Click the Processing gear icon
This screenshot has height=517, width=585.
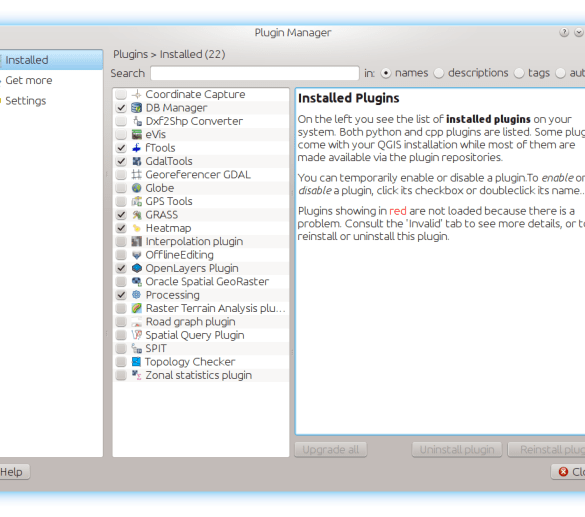click(x=137, y=295)
